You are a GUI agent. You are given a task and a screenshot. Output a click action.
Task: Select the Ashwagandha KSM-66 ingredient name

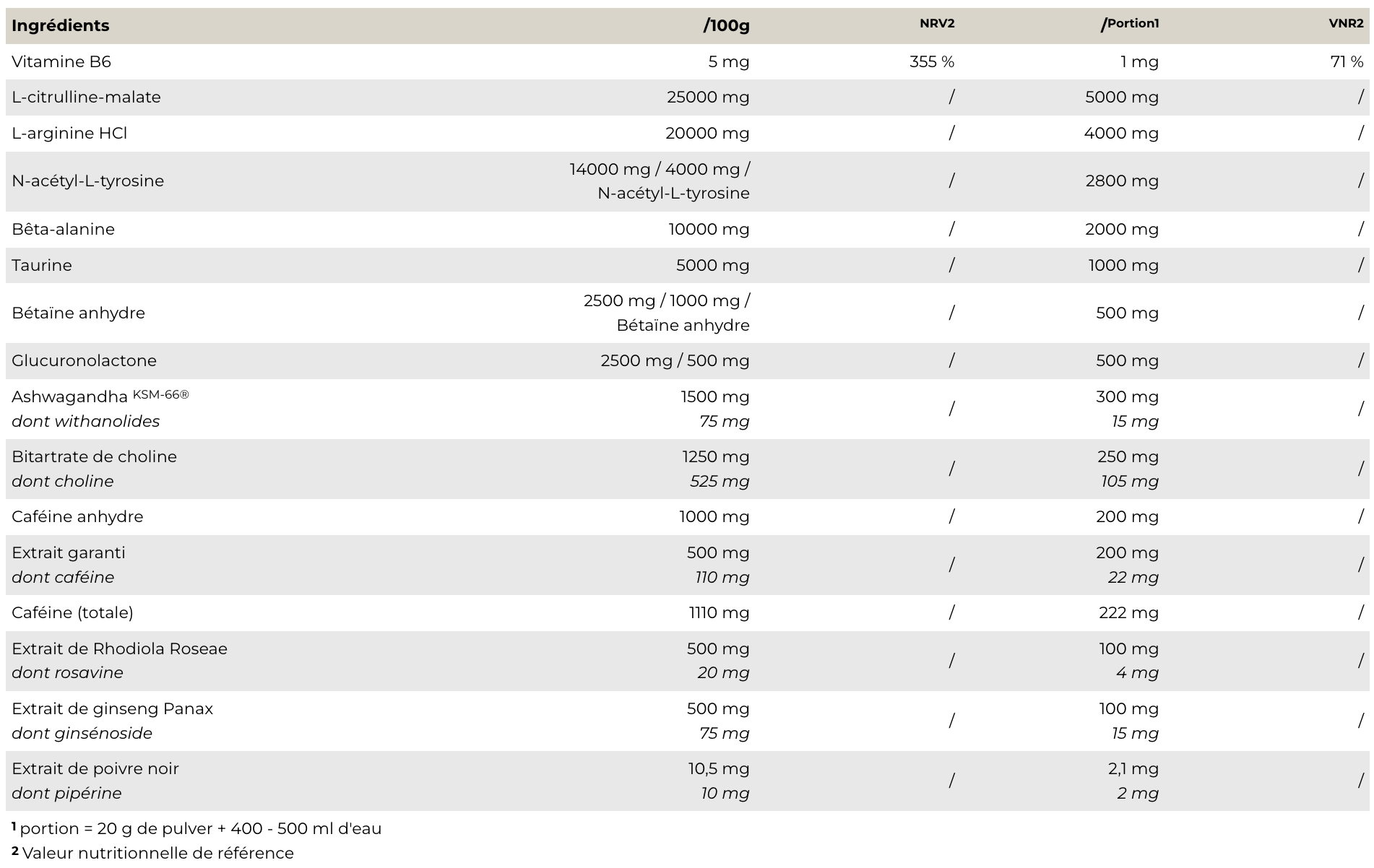coord(100,396)
